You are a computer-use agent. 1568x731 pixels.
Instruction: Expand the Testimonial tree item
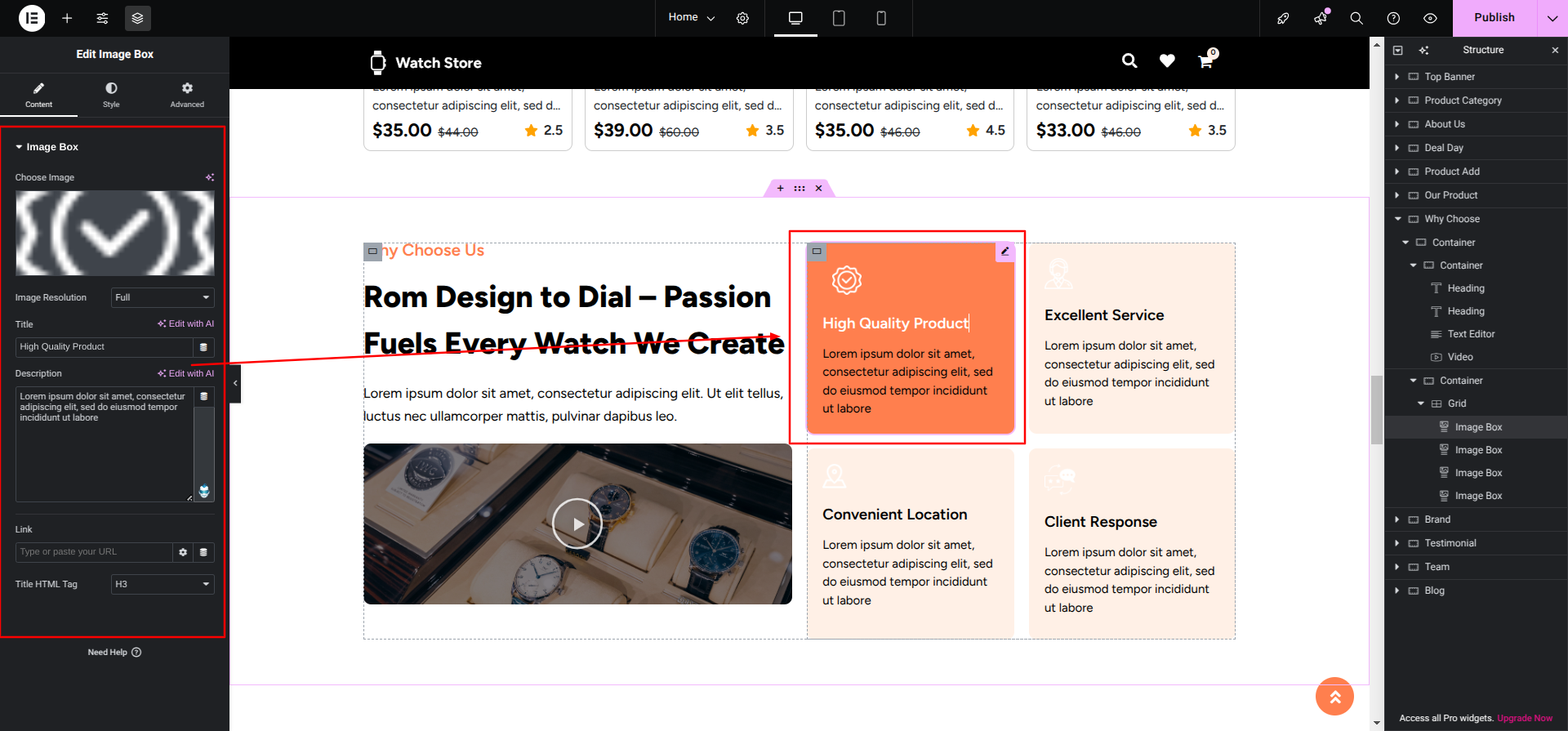[x=1397, y=543]
